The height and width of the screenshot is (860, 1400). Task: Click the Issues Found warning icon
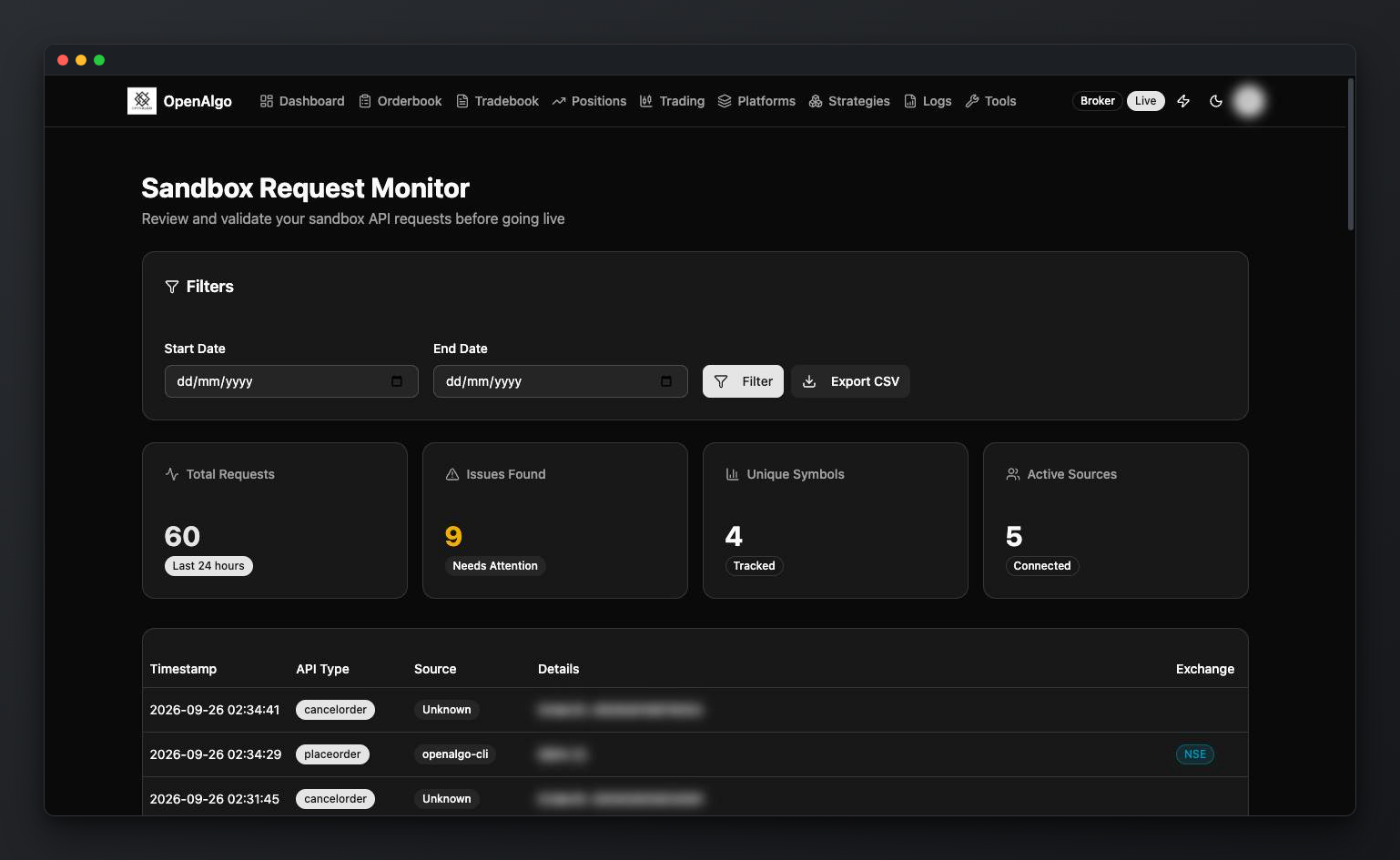(451, 474)
